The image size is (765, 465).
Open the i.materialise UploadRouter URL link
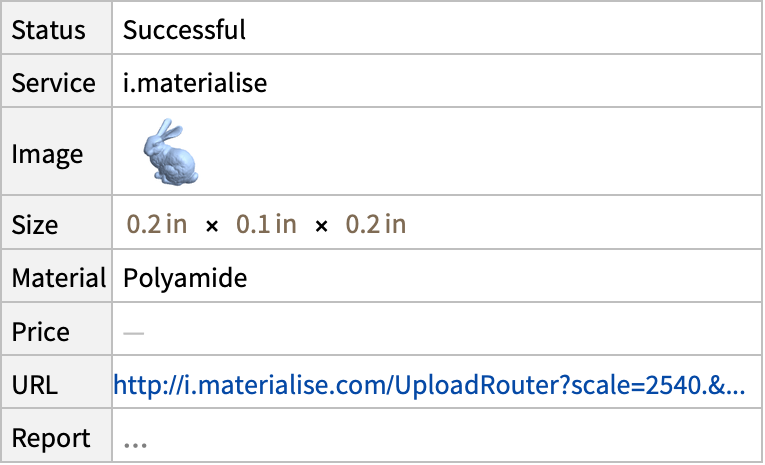429,385
